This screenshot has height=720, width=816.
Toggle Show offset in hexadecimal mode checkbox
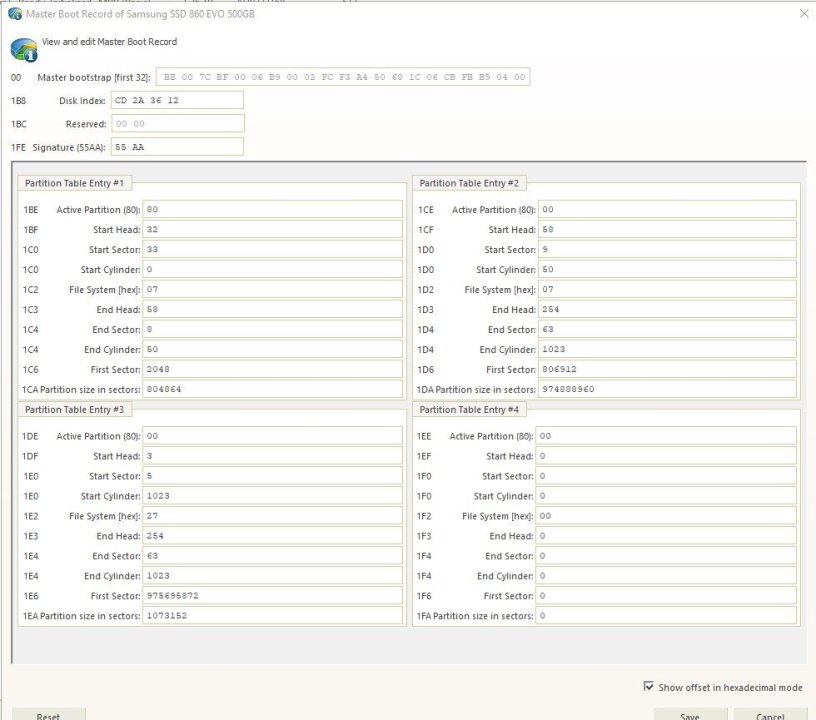(649, 687)
